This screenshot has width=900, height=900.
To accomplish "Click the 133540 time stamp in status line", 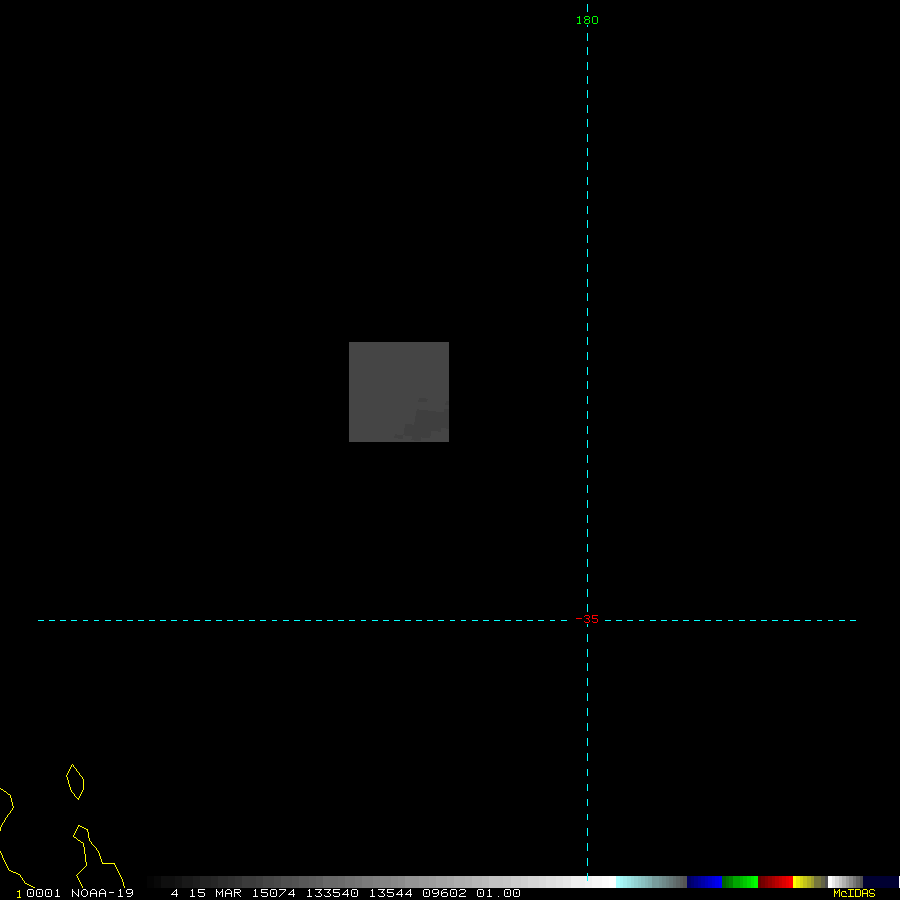I will [x=332, y=893].
